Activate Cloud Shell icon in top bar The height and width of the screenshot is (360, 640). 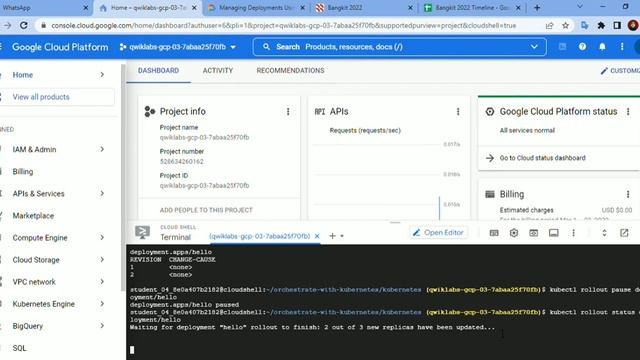pos(562,47)
